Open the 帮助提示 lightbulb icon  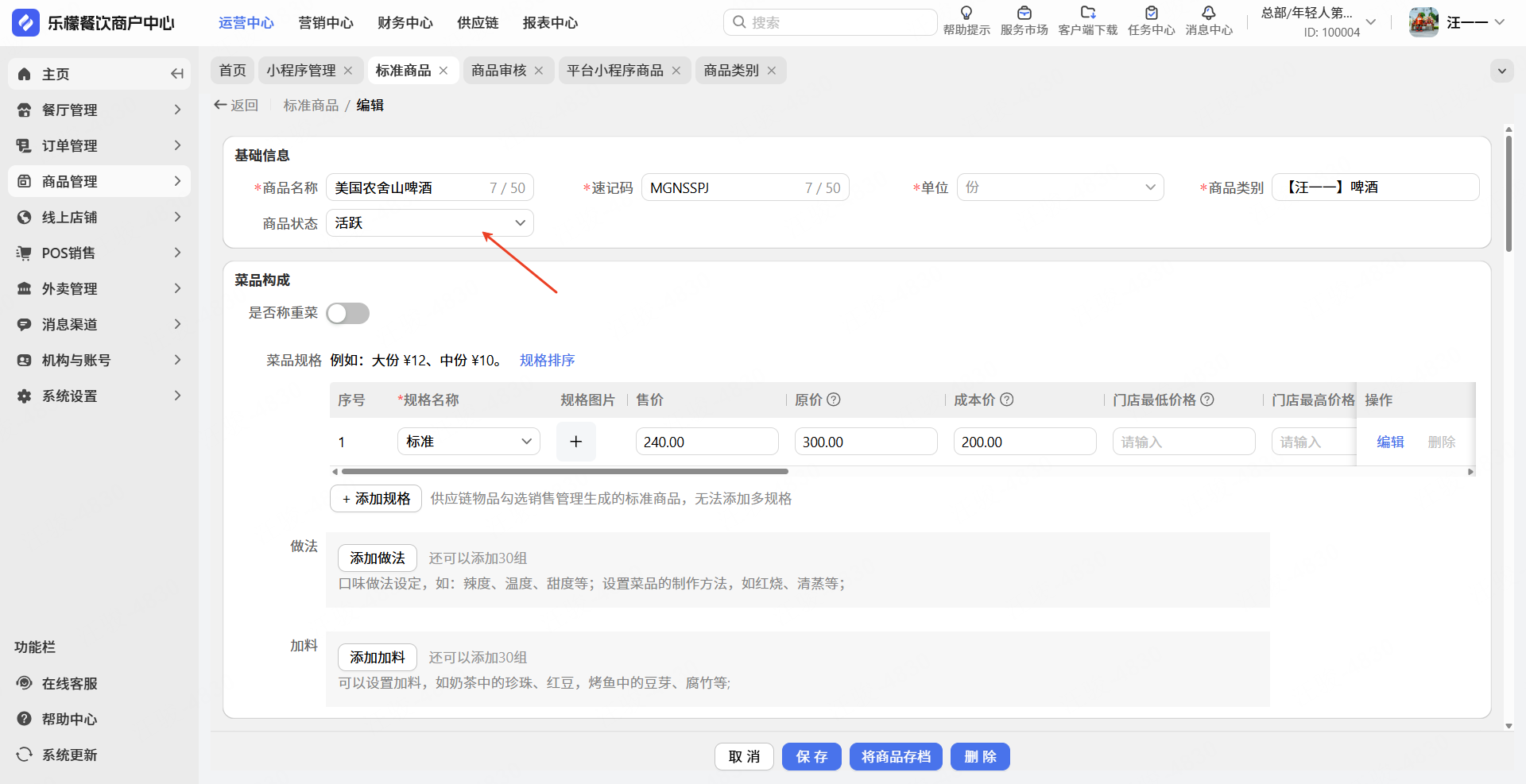(966, 14)
